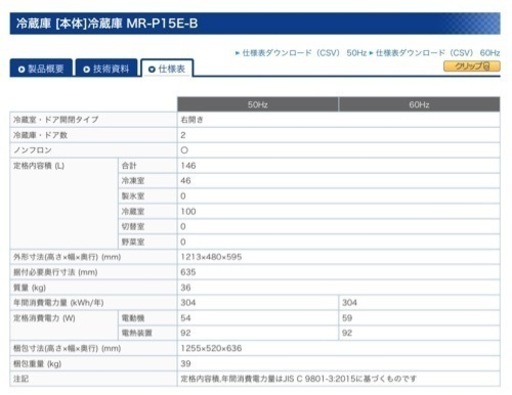Click the ノンフロン circle mark value

pos(184,150)
